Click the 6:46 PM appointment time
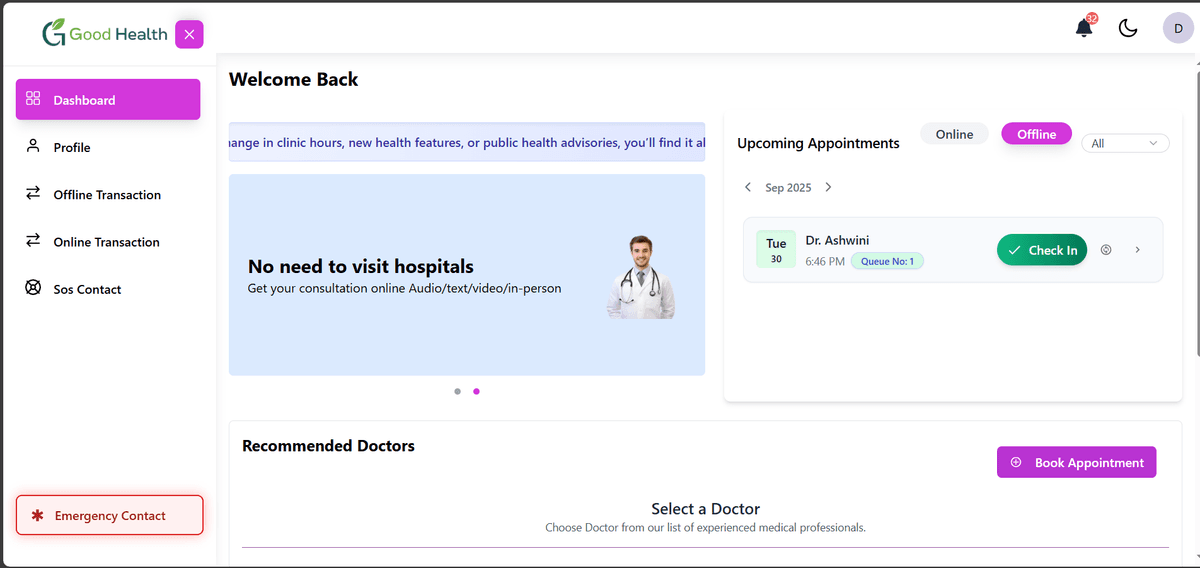The height and width of the screenshot is (568, 1200). tap(825, 261)
